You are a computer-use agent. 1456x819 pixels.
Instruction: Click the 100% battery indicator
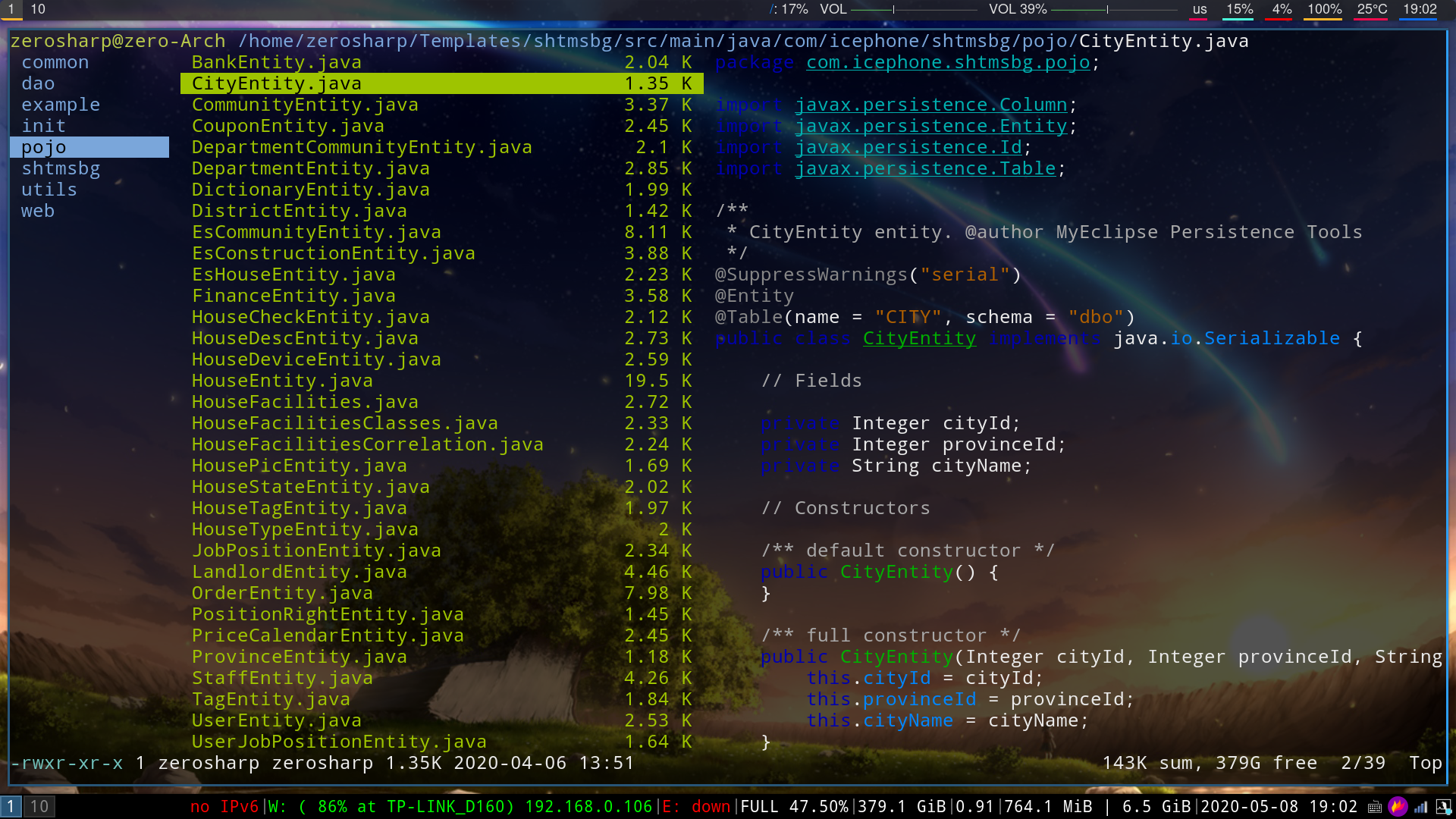[1324, 10]
